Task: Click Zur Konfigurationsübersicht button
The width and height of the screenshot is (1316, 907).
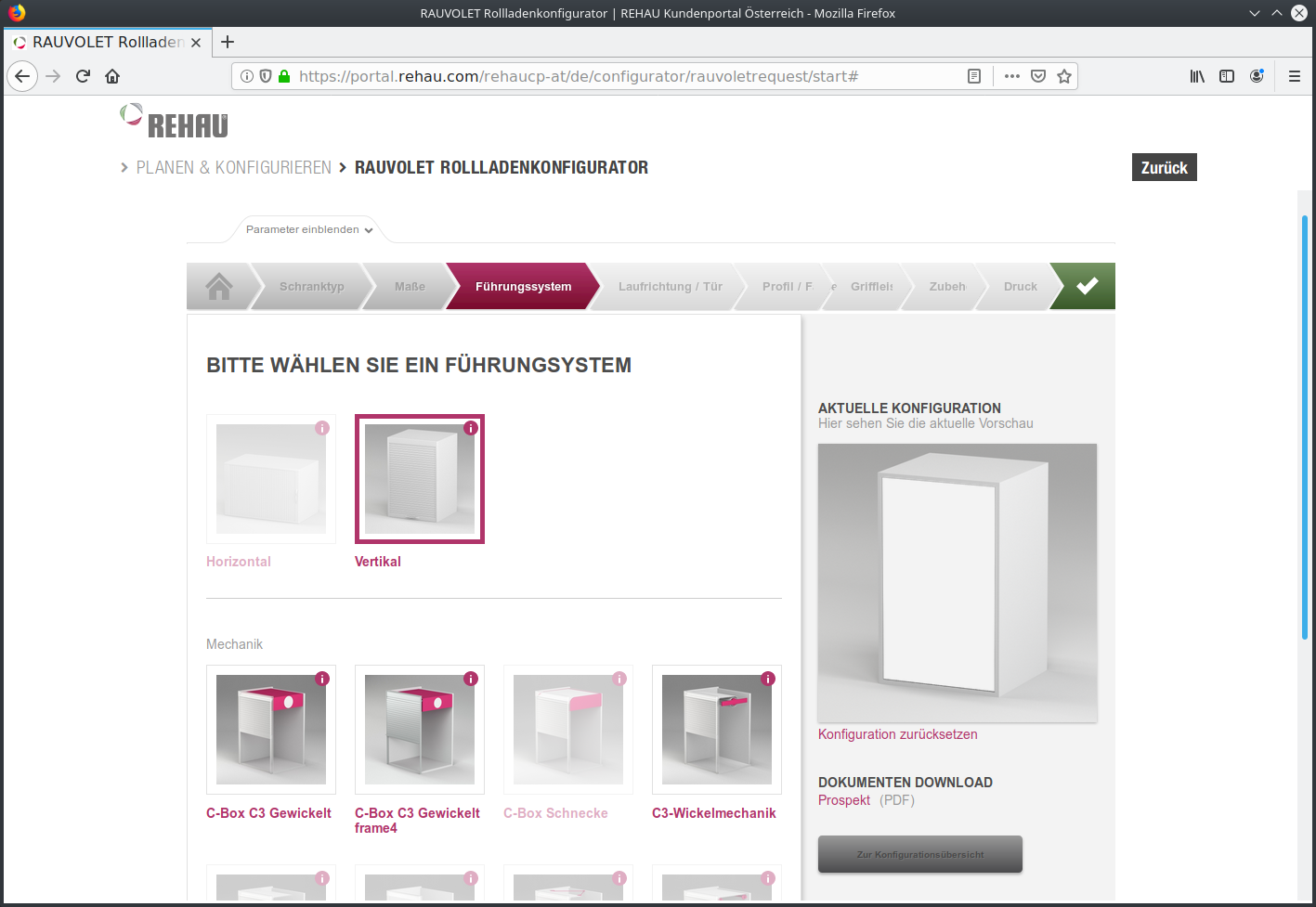Action: coord(920,854)
